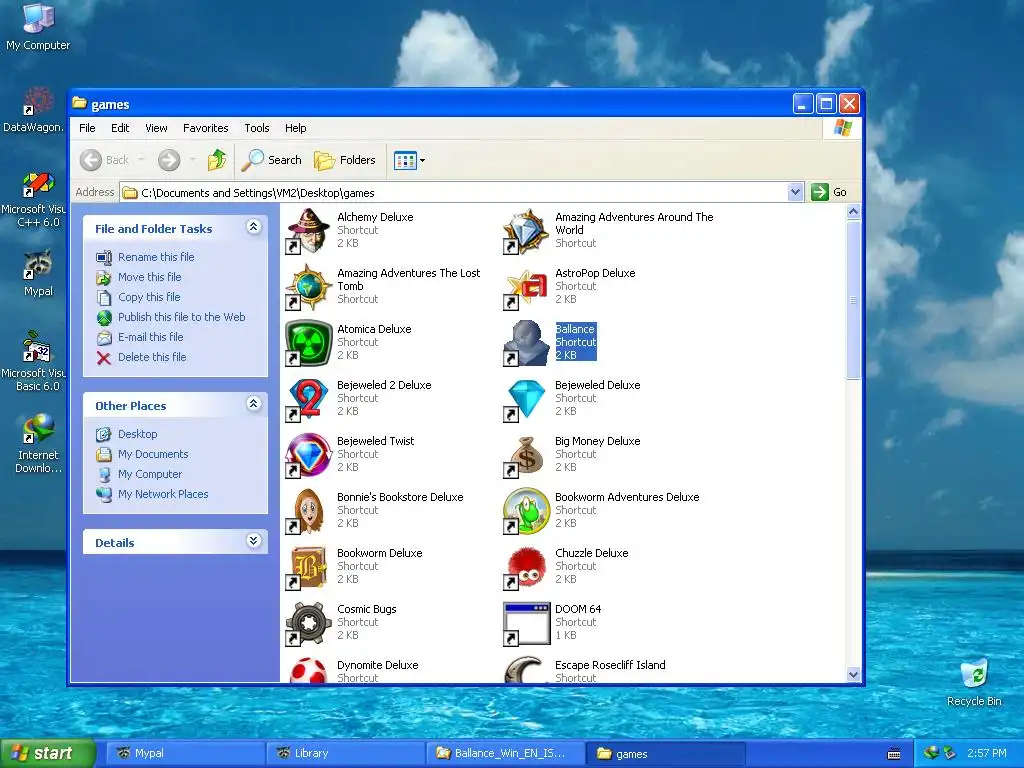The width and height of the screenshot is (1024, 768).
Task: Select Amazing Adventures The Lost Tomb icon
Action: click(308, 287)
